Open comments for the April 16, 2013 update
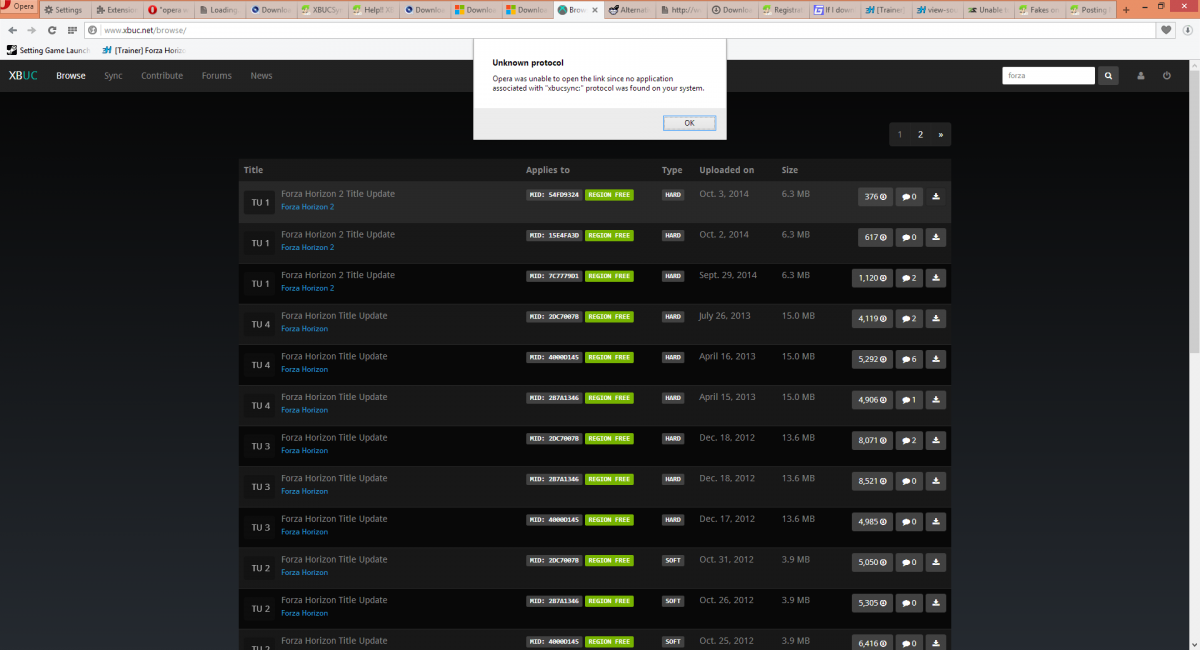 (908, 359)
